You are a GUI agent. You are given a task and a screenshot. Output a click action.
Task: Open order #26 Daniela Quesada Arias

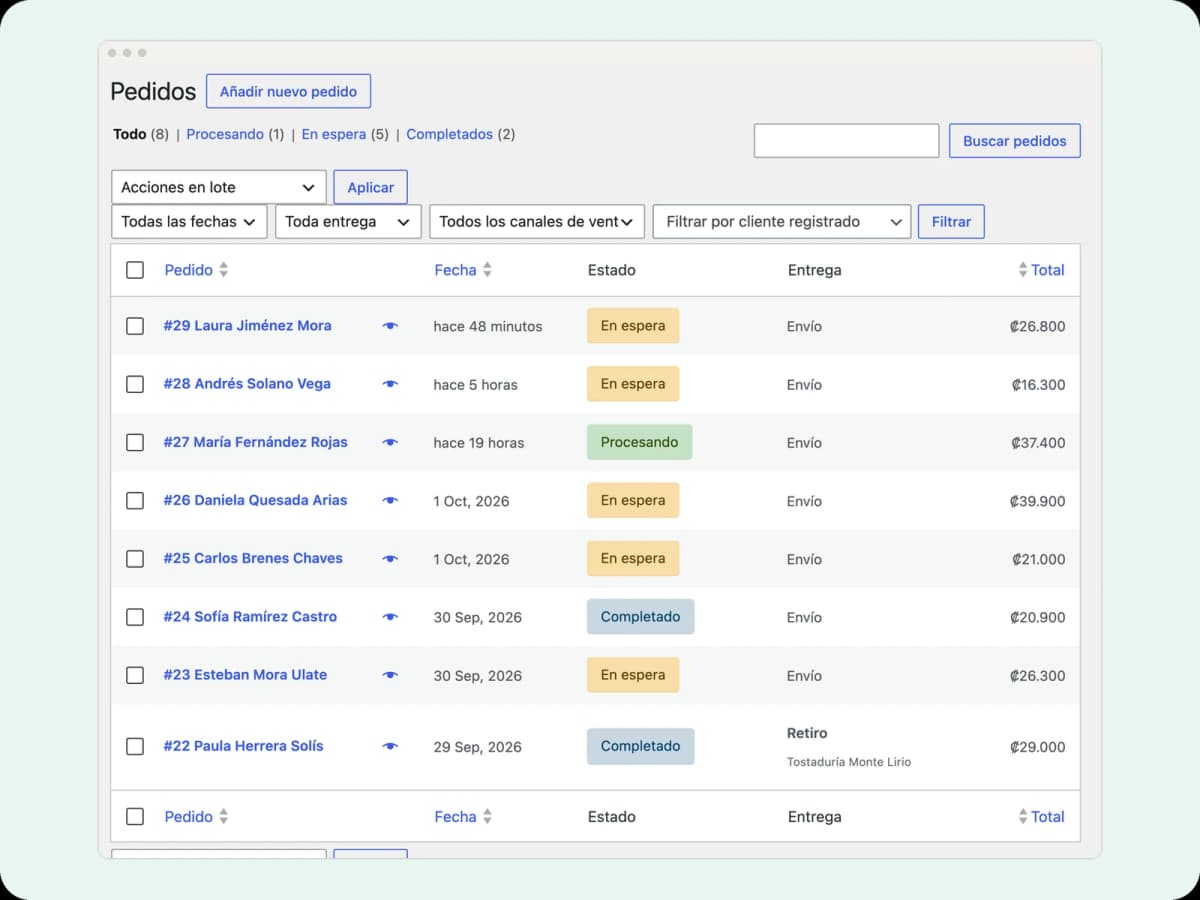255,500
